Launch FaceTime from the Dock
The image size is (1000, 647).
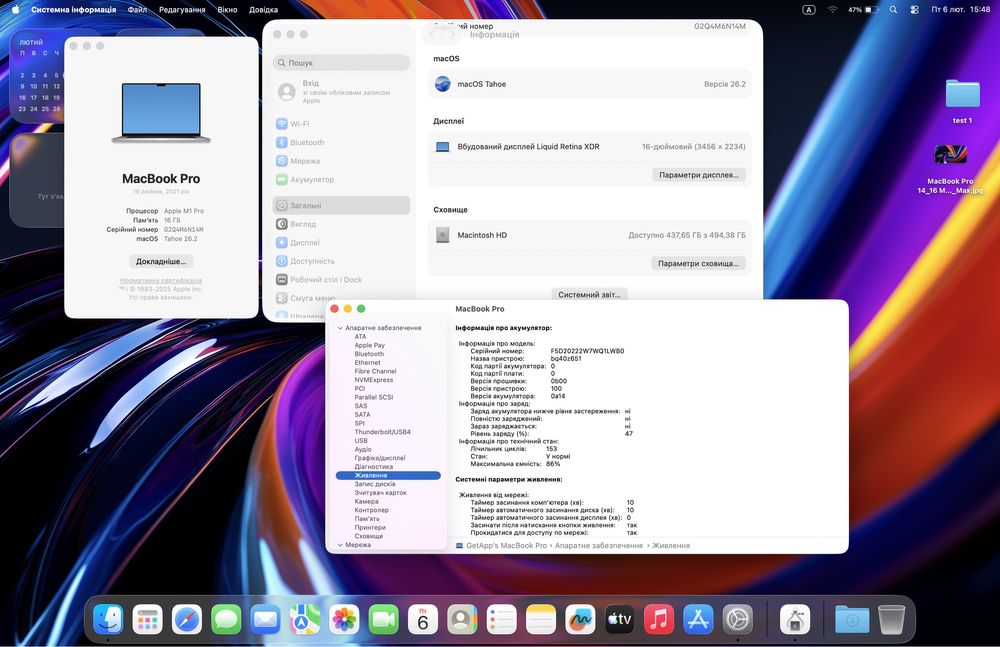point(384,620)
